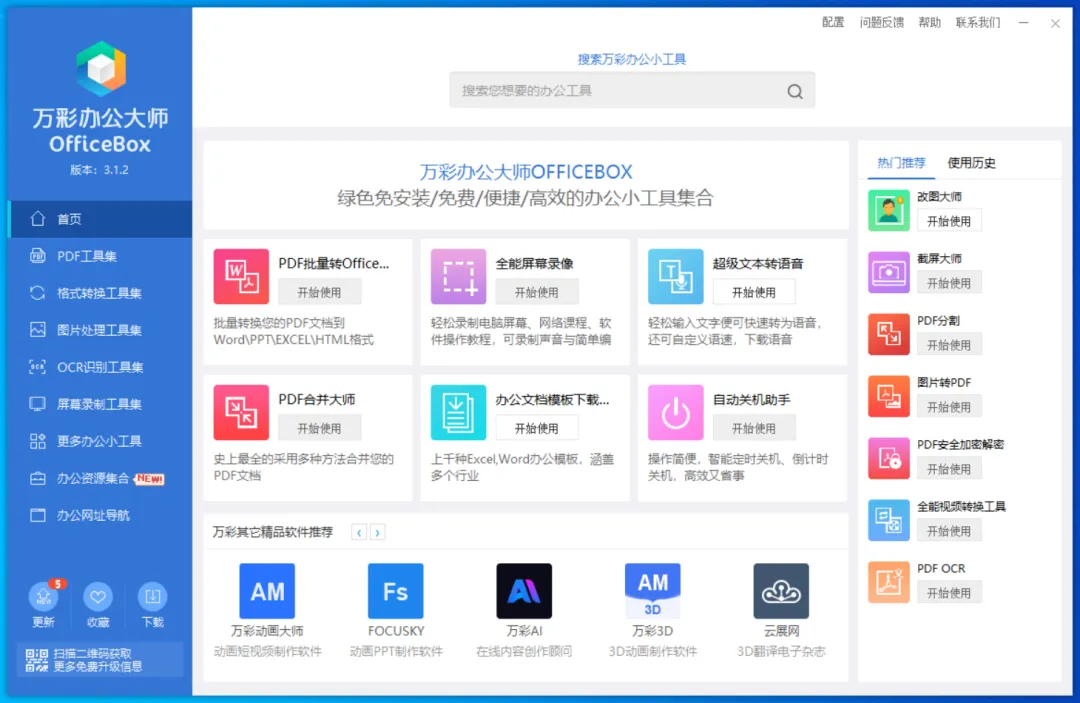The width and height of the screenshot is (1080, 703).
Task: Click the 超级文本转语音 icon
Action: [x=676, y=276]
